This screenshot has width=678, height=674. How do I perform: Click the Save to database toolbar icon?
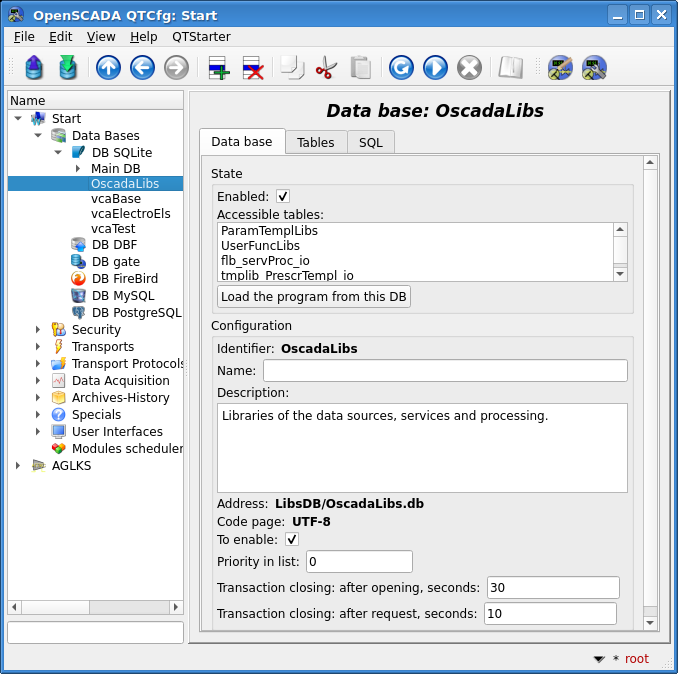click(68, 68)
